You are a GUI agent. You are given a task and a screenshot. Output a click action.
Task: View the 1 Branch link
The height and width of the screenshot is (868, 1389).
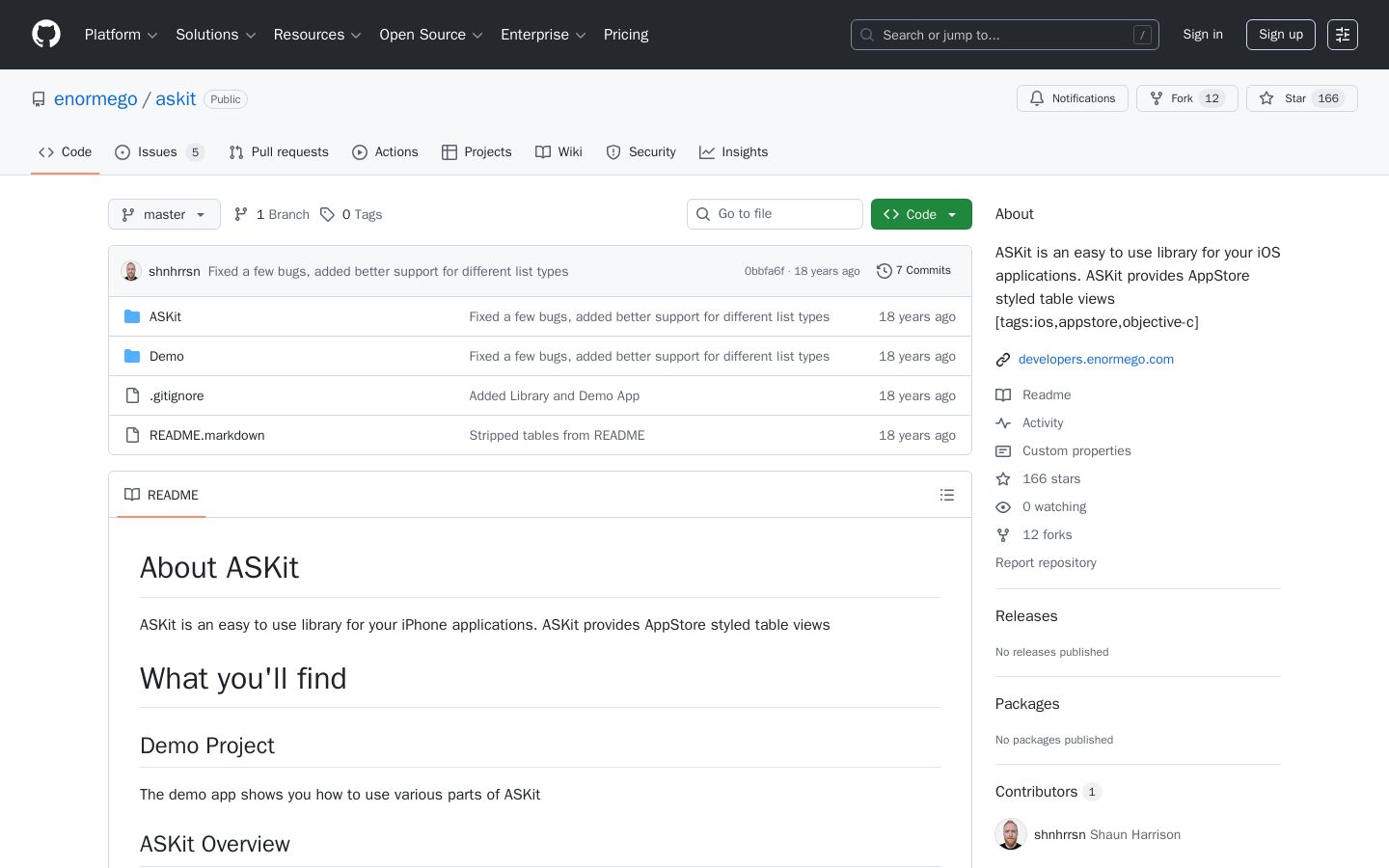coord(272,214)
